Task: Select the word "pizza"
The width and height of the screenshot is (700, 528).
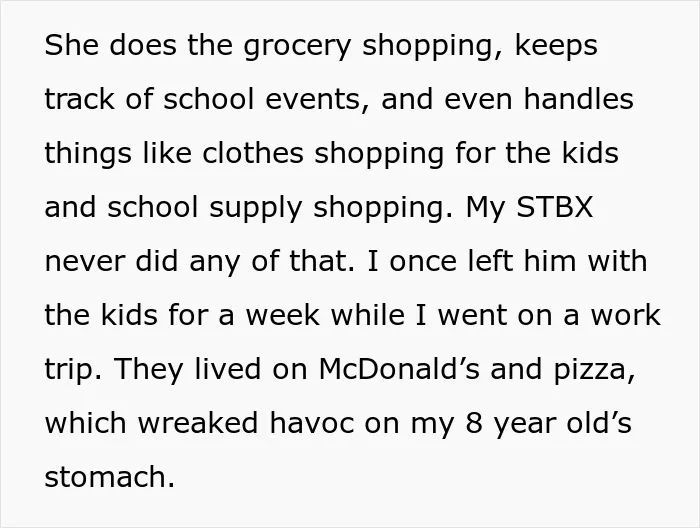Action: [x=594, y=371]
